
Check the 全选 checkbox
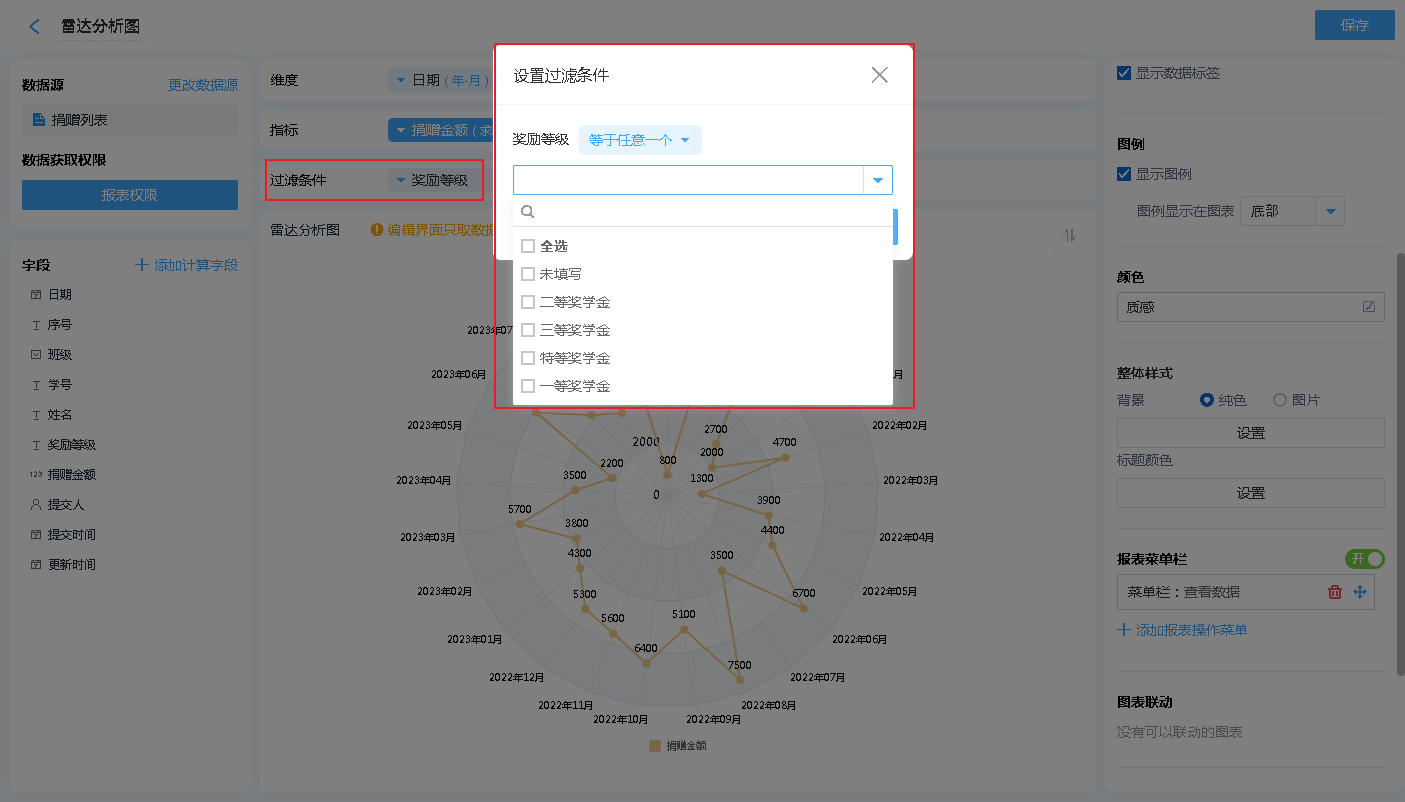(x=528, y=246)
